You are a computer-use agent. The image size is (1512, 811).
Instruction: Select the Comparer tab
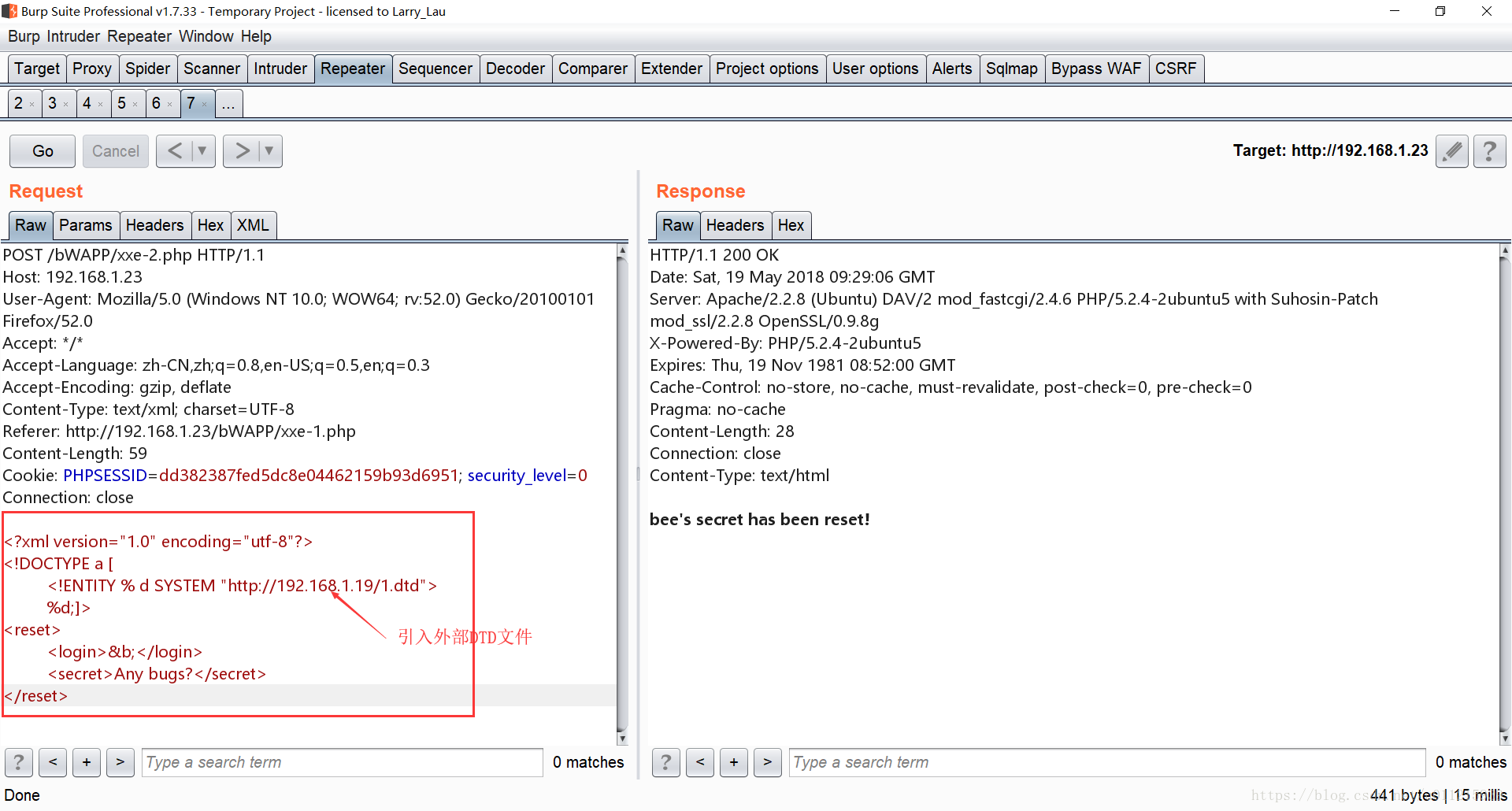[593, 69]
